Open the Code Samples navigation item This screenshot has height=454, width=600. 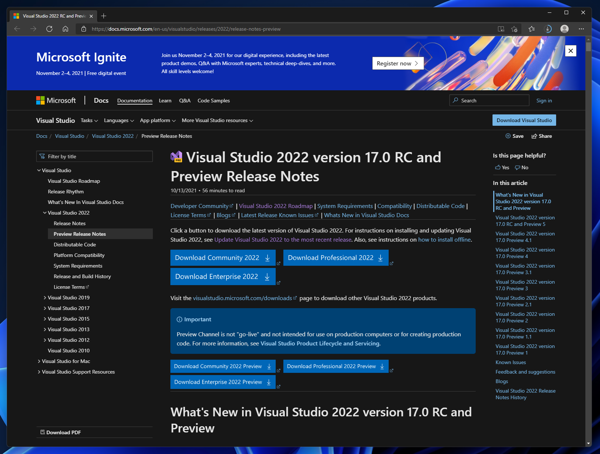[213, 100]
